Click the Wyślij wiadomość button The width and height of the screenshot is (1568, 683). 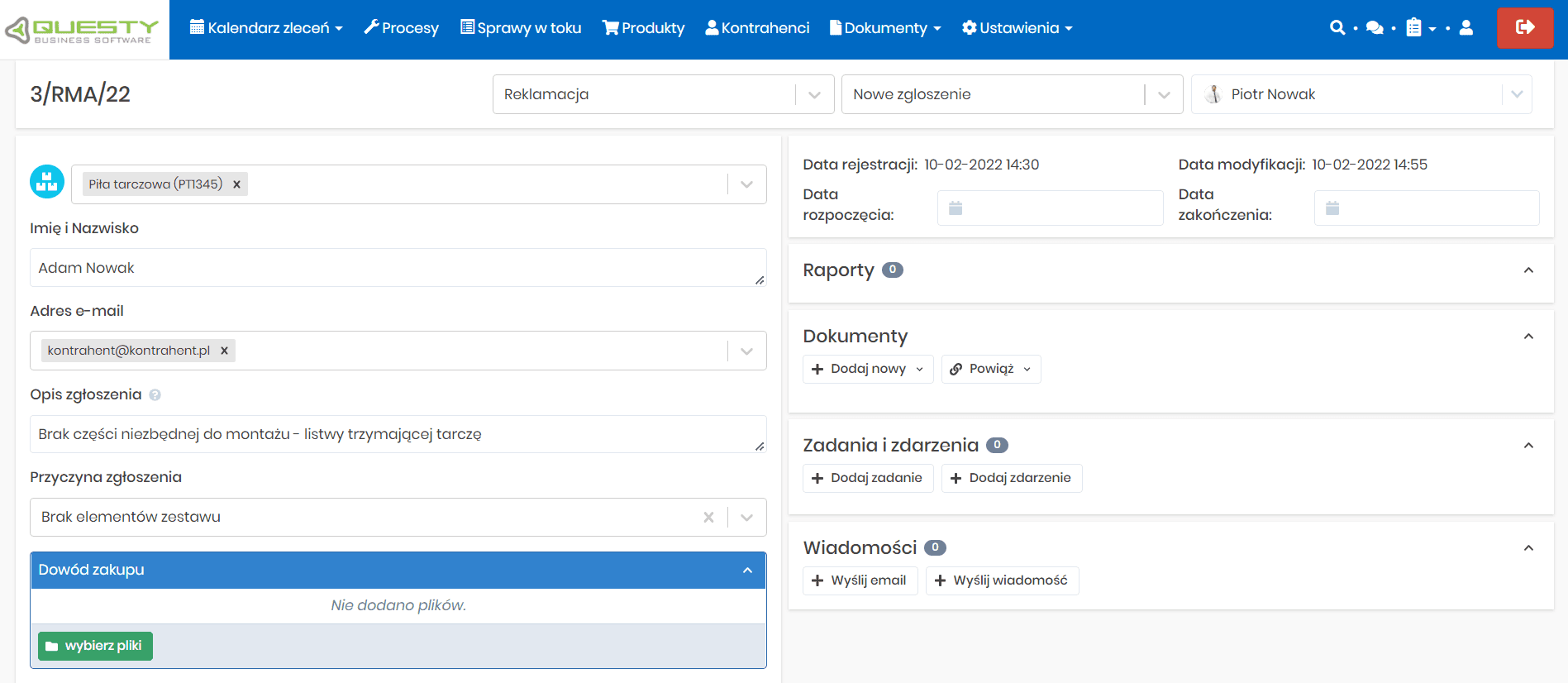click(x=1002, y=580)
